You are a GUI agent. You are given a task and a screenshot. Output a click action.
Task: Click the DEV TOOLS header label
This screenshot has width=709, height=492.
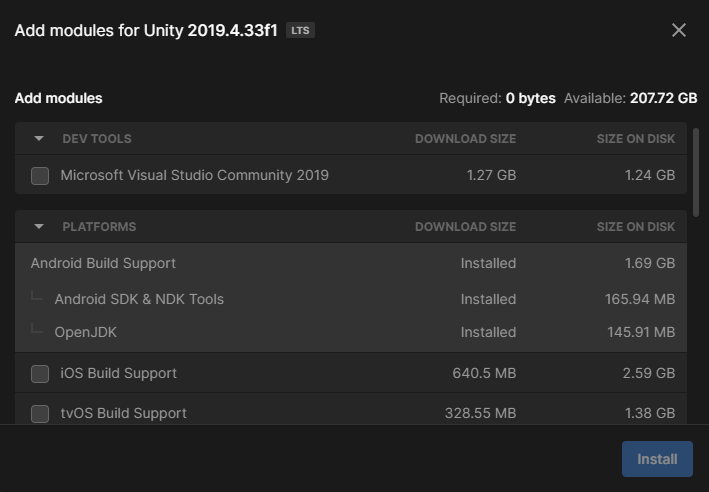[x=97, y=138]
